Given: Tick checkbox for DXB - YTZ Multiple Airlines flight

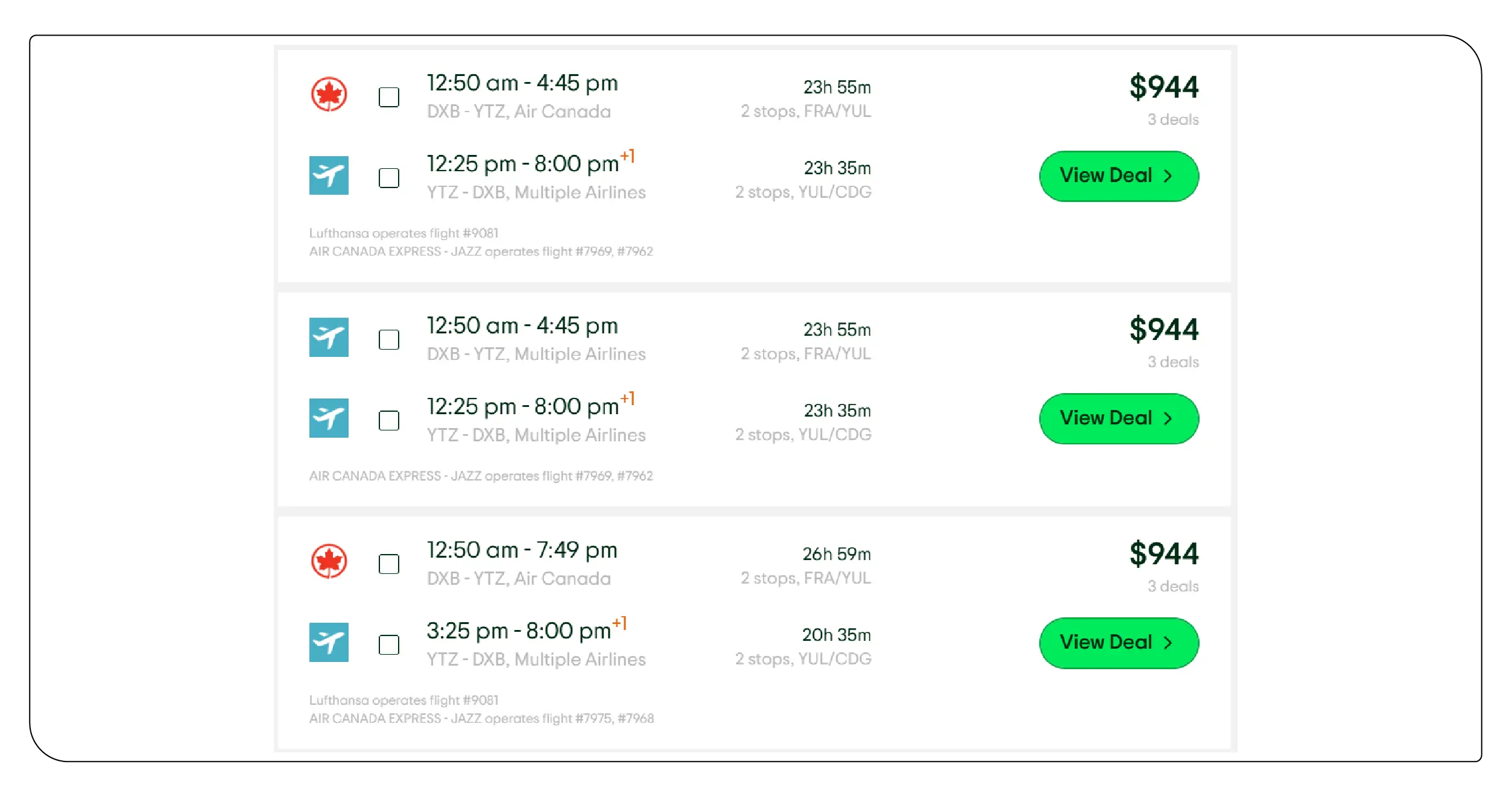Looking at the screenshot, I should point(389,339).
